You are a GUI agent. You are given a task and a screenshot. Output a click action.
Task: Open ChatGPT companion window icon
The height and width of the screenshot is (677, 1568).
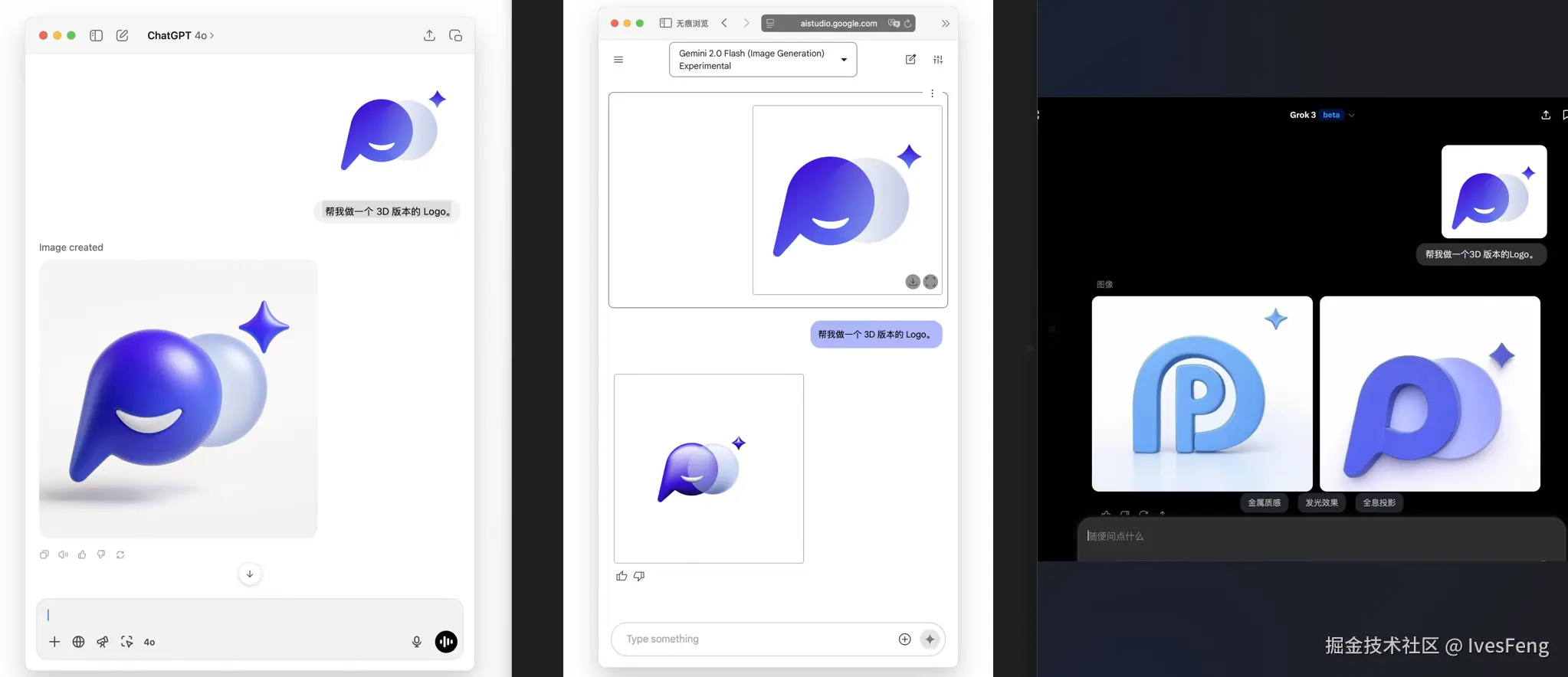(x=455, y=35)
